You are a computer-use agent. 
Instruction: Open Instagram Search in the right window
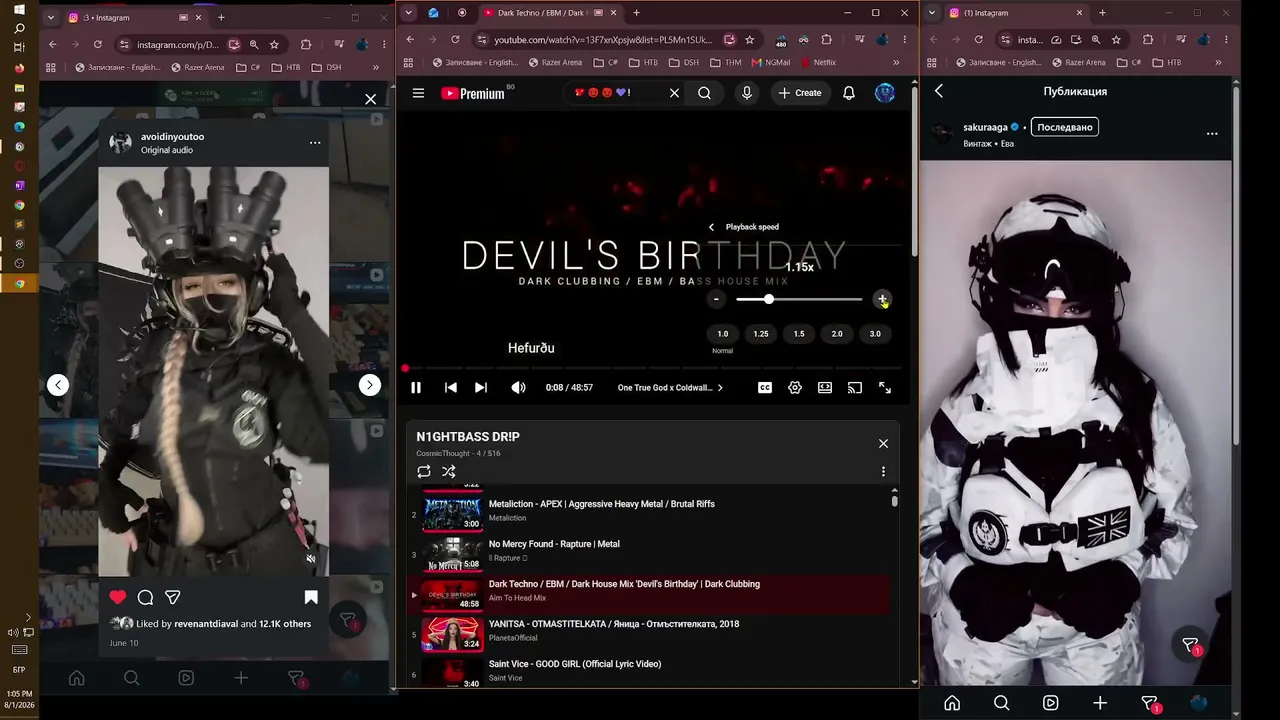[1001, 703]
